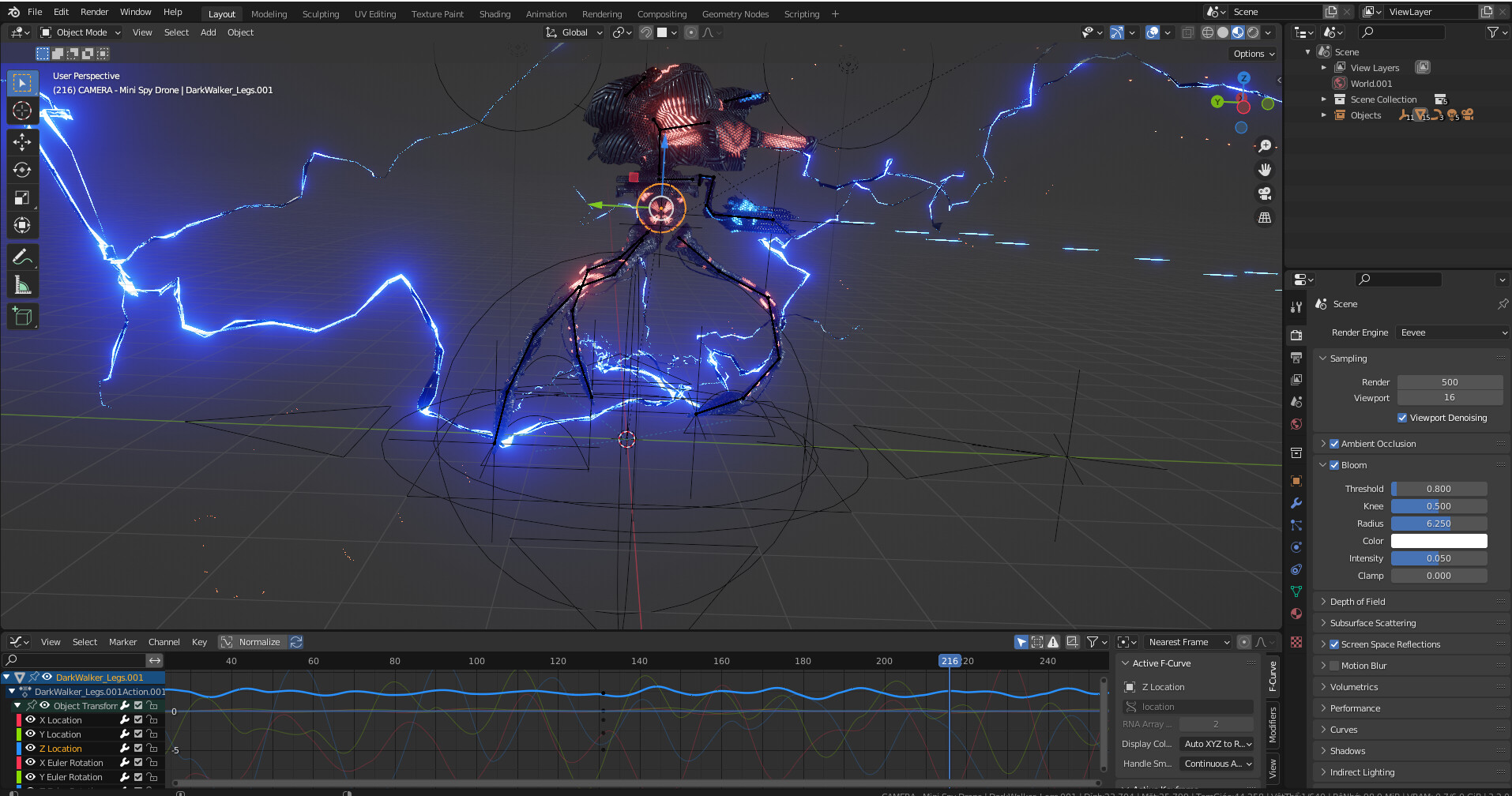Adjust the Bloom Knee slider

[1439, 506]
